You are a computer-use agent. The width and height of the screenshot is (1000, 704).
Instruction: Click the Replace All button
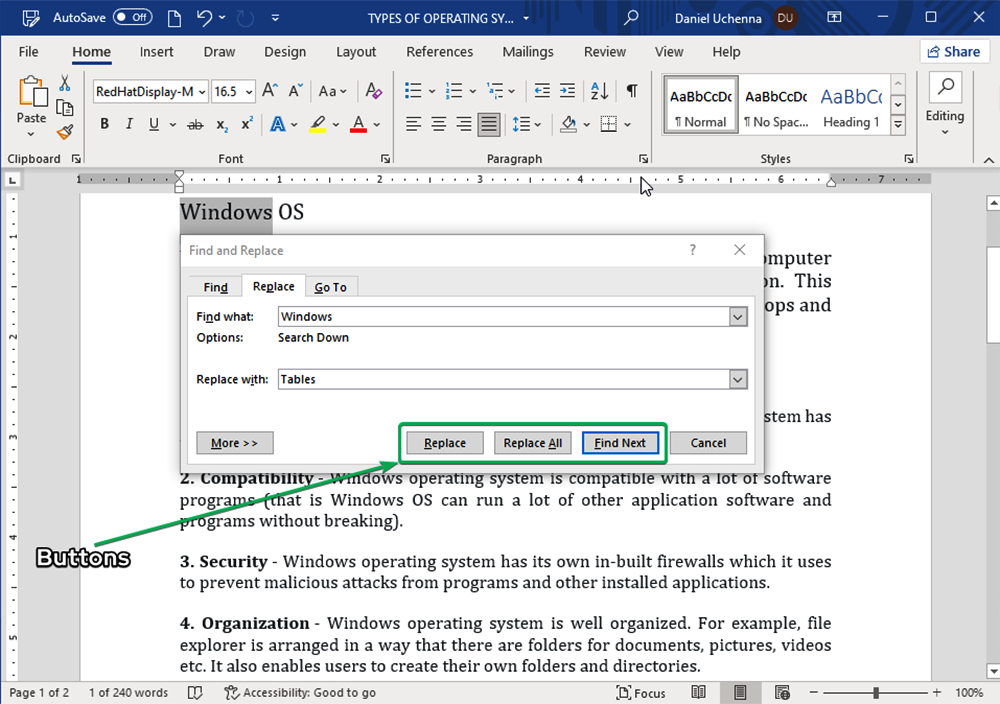click(532, 443)
